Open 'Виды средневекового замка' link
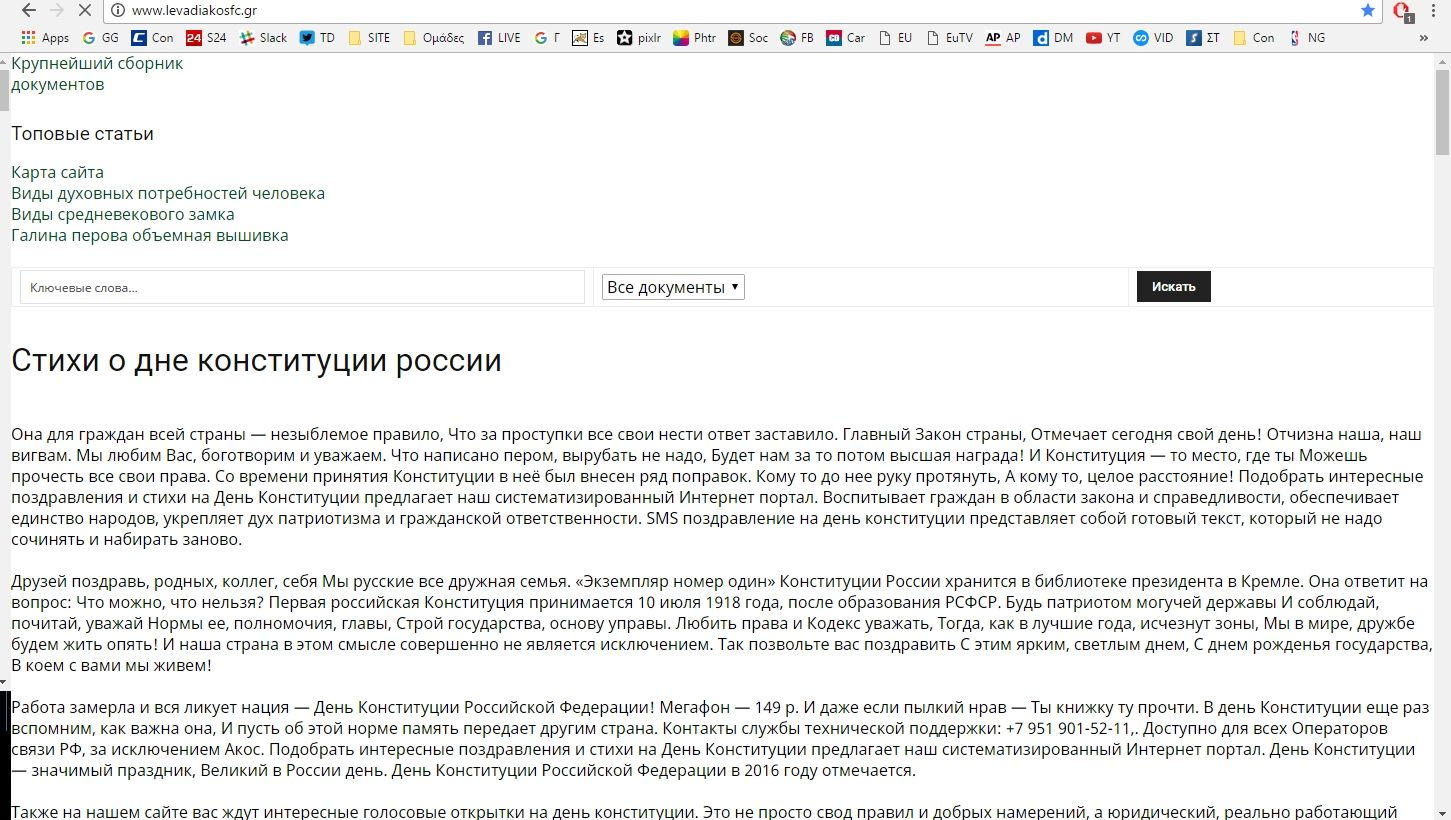Viewport: 1451px width, 820px height. point(122,214)
